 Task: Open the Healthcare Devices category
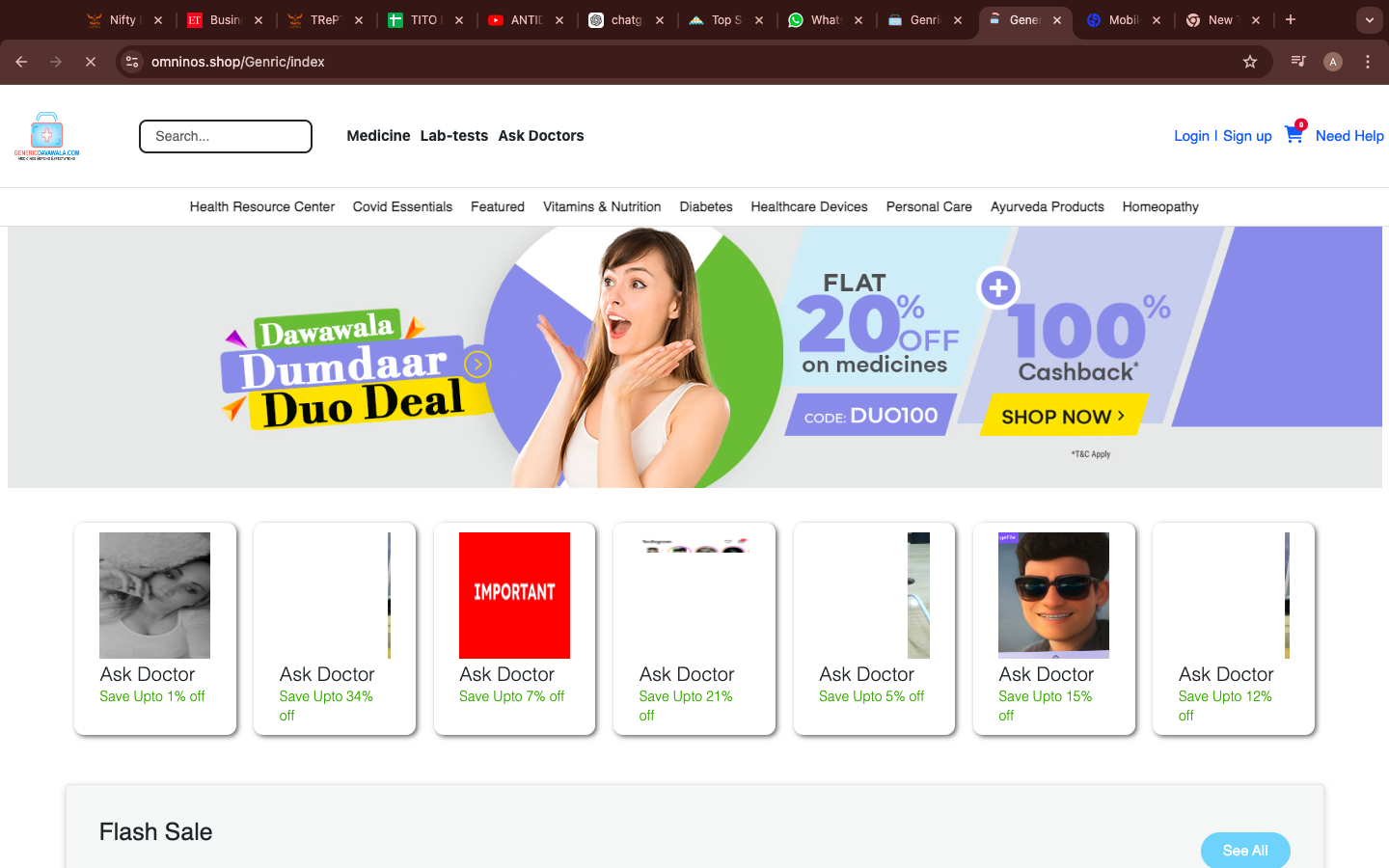(808, 206)
